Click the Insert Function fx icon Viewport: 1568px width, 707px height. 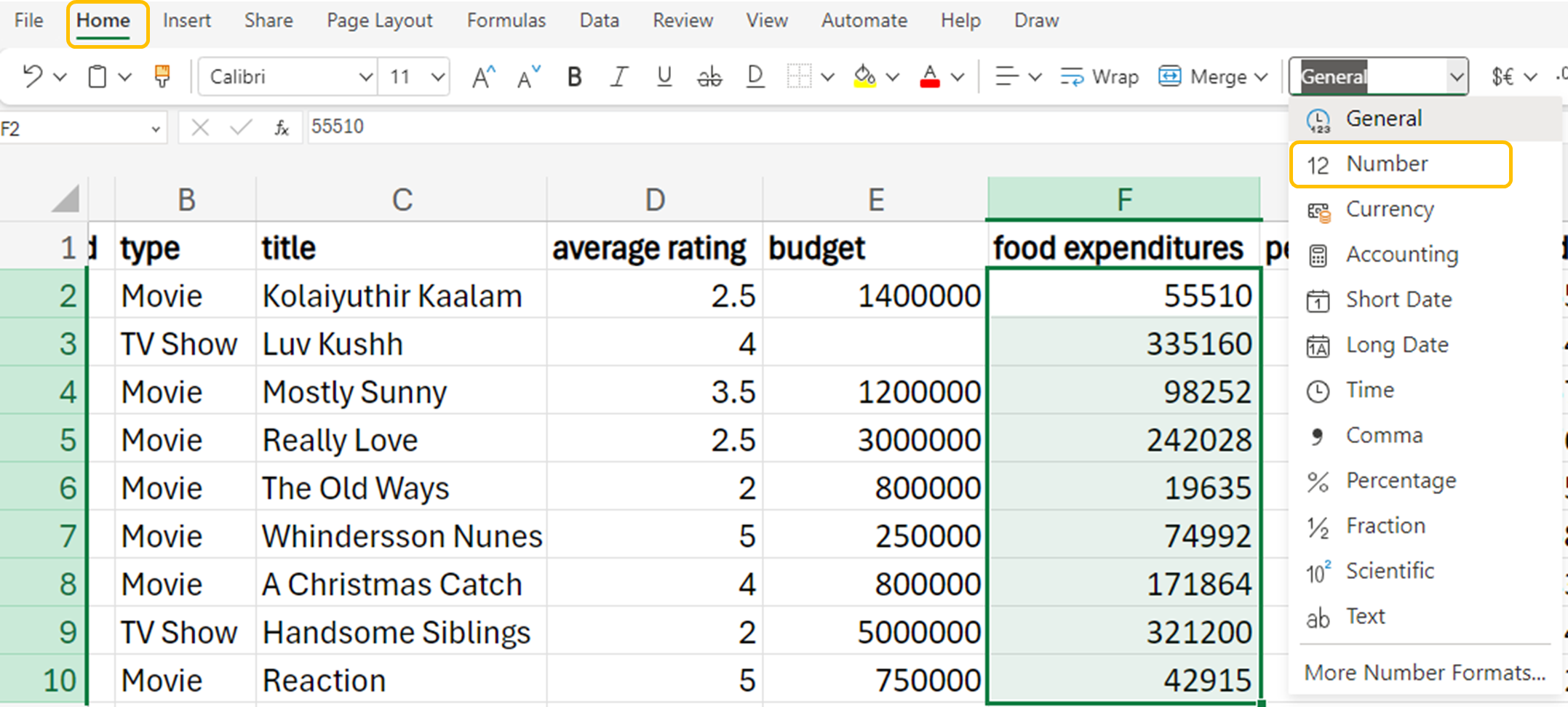pyautogui.click(x=282, y=128)
